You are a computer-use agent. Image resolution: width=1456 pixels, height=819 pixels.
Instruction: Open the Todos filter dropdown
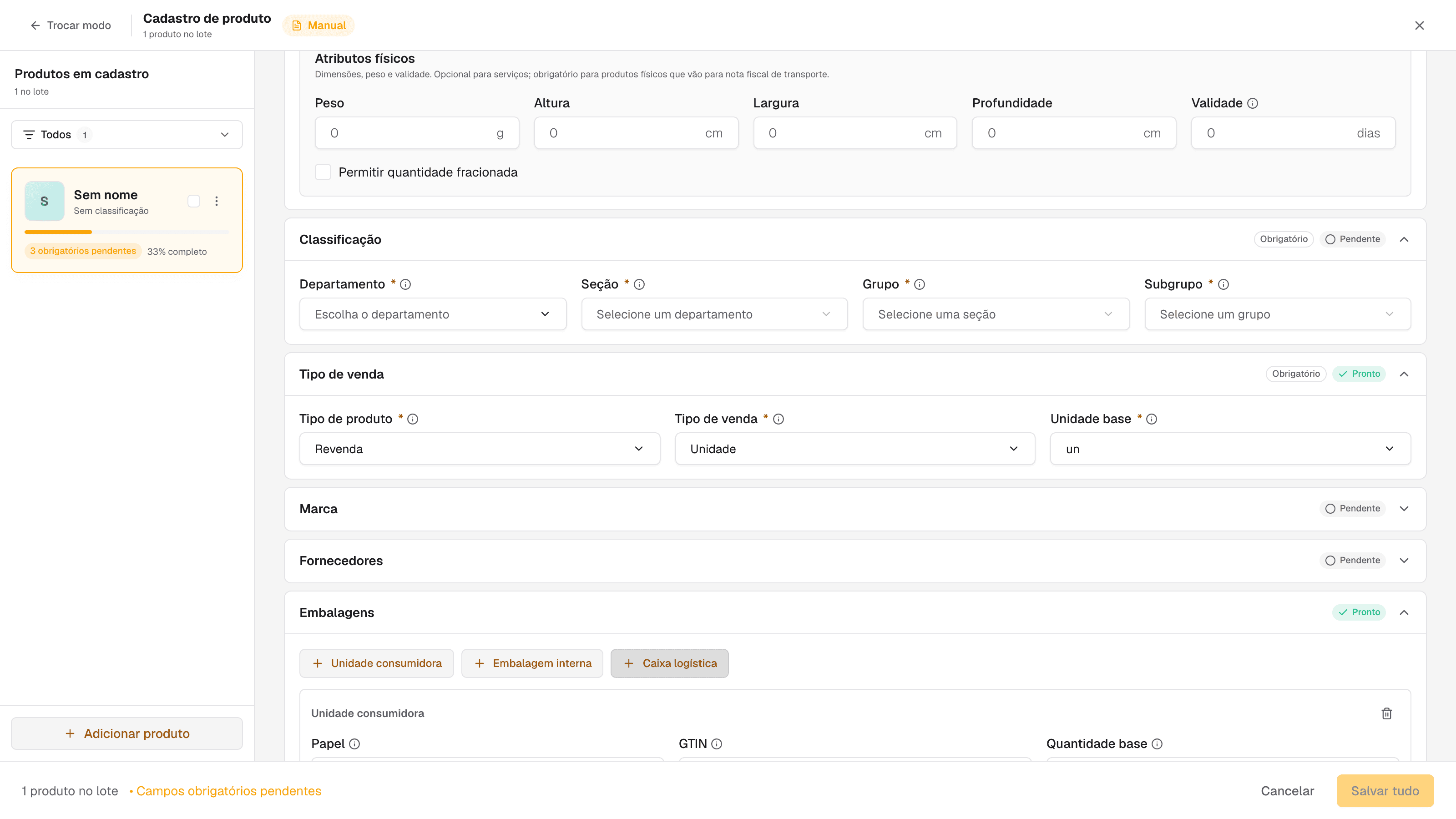[x=126, y=135]
